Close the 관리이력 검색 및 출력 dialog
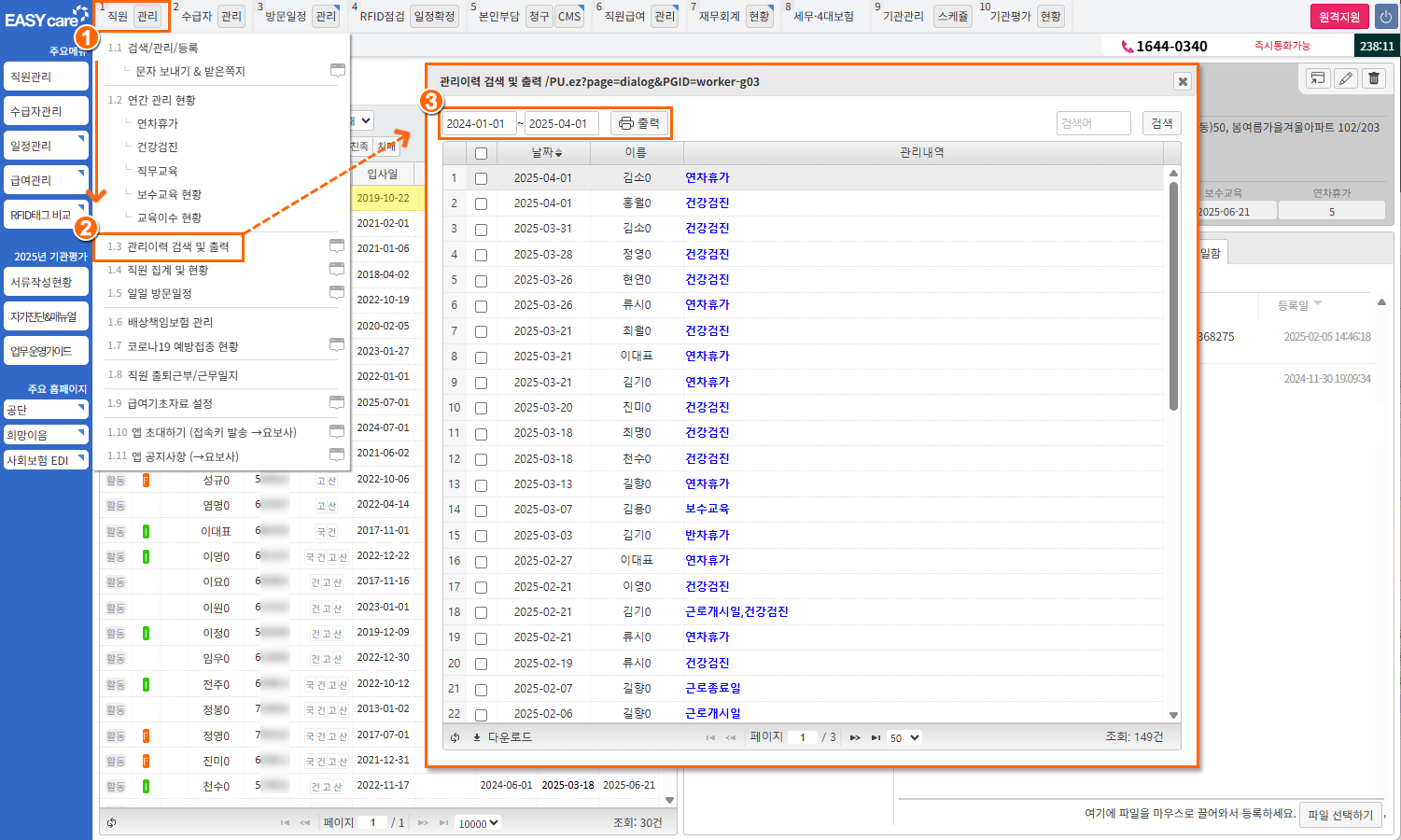 point(1183,82)
